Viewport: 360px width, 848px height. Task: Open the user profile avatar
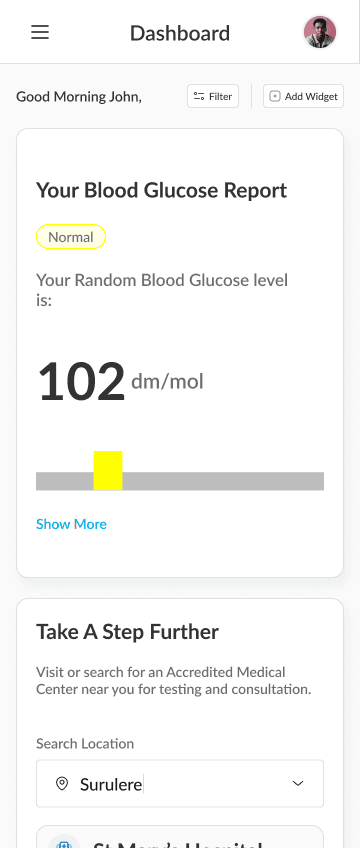click(319, 32)
